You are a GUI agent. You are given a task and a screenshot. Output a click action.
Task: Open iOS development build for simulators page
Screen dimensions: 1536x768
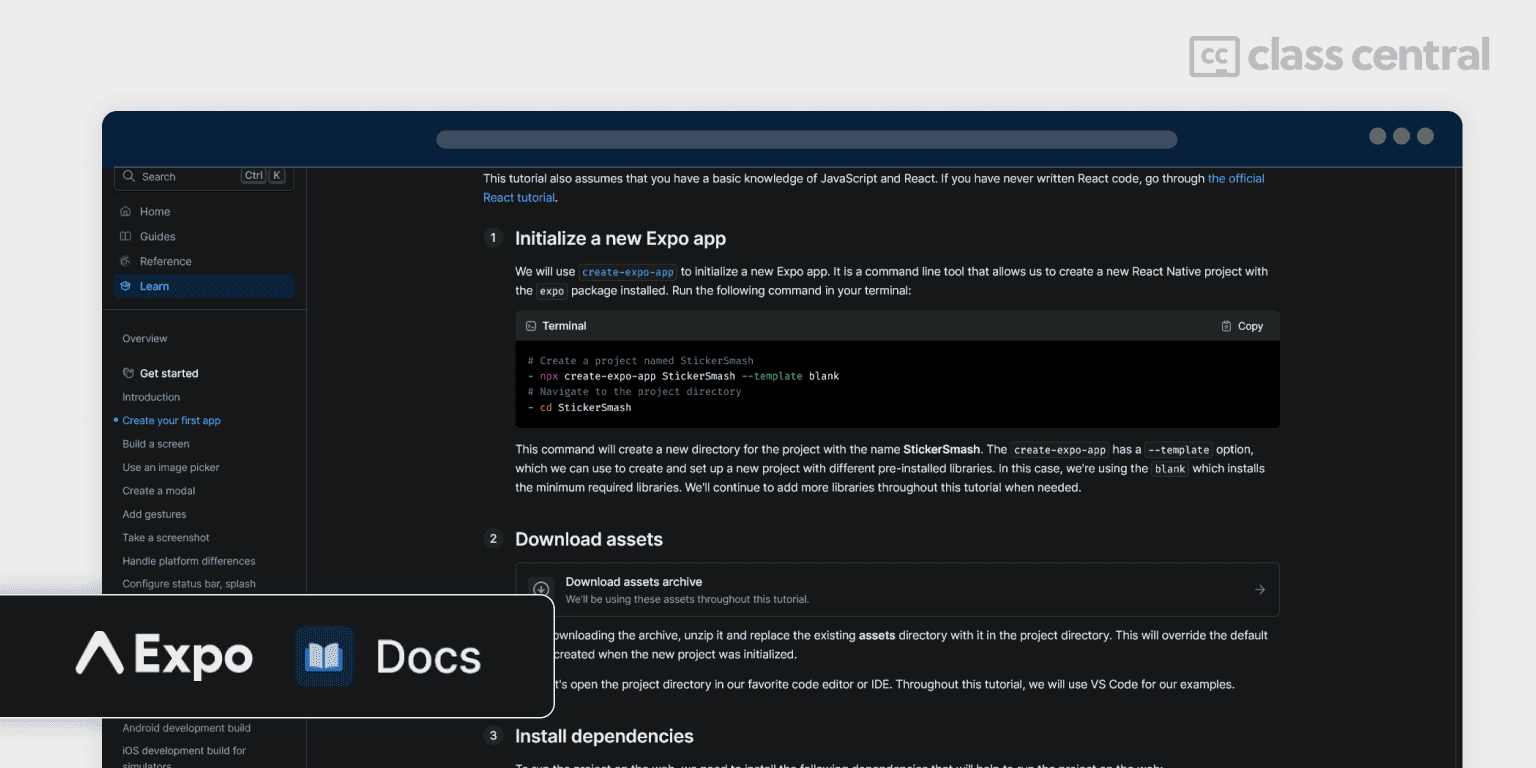coord(184,756)
